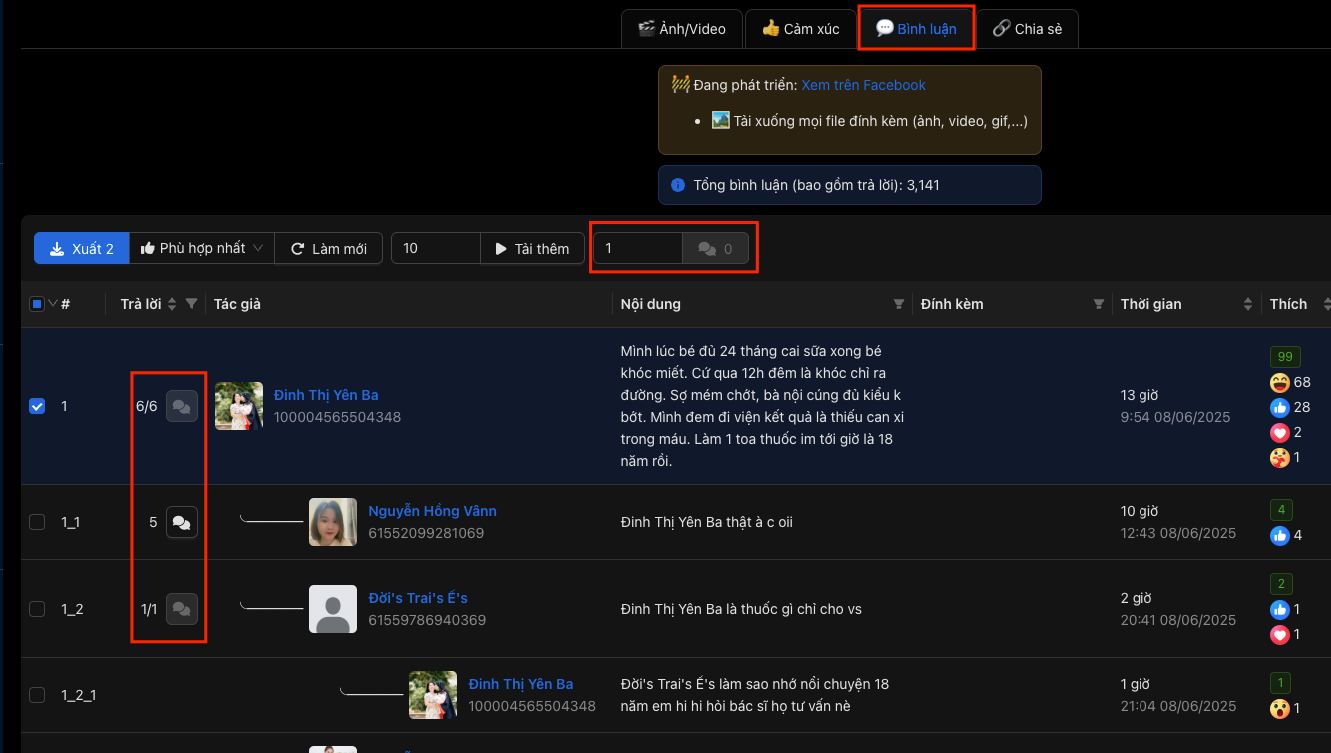Click the default avatar of Đời's Trai's É's
1331x753 pixels.
[x=333, y=609]
